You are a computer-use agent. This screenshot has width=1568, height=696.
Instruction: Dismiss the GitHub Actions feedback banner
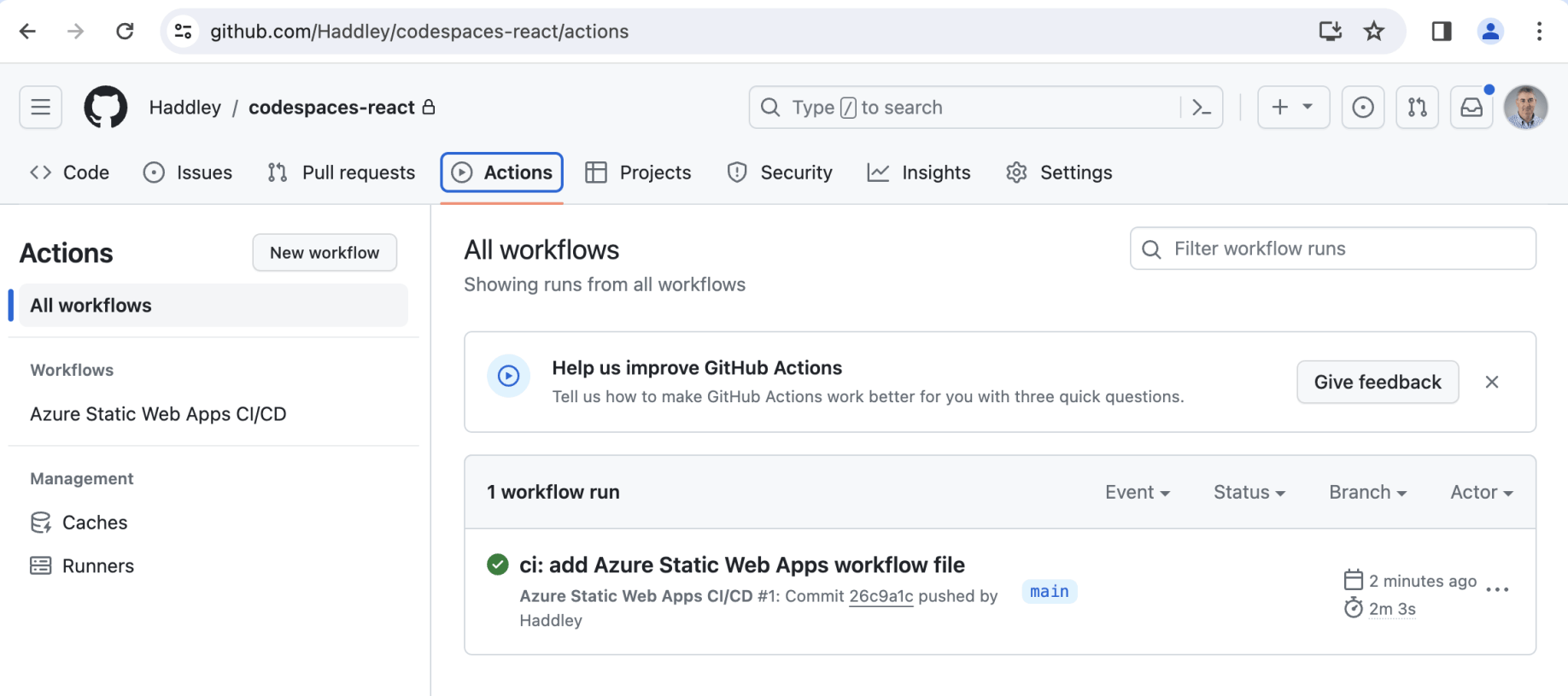click(x=1492, y=382)
